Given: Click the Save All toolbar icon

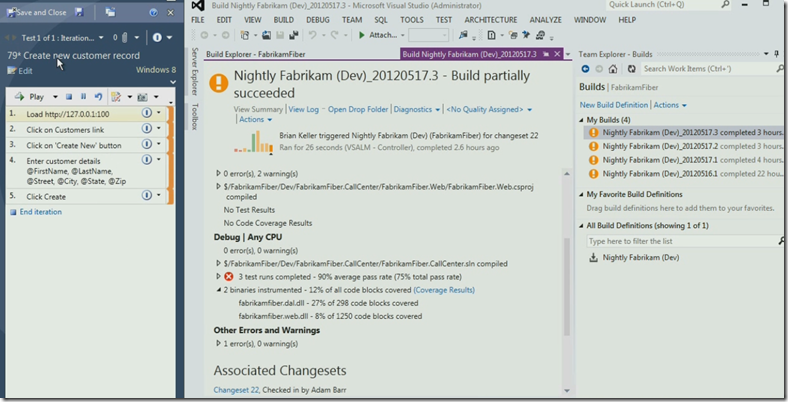Looking at the screenshot, I should (x=294, y=35).
